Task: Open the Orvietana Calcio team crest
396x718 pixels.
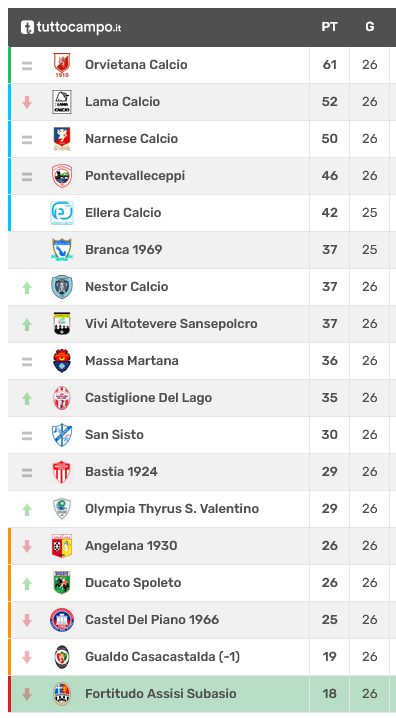Action: click(62, 65)
